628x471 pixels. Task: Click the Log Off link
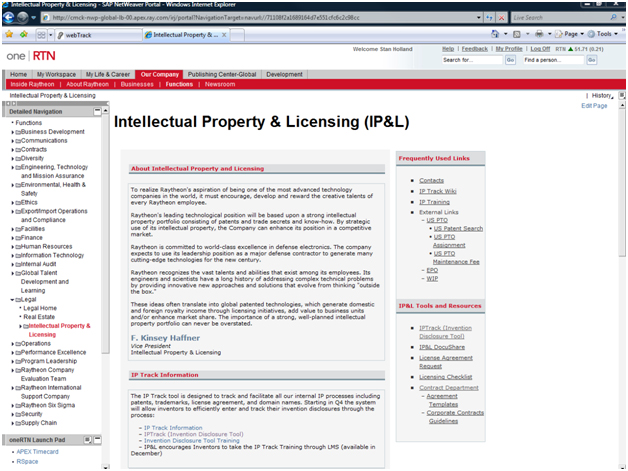540,49
